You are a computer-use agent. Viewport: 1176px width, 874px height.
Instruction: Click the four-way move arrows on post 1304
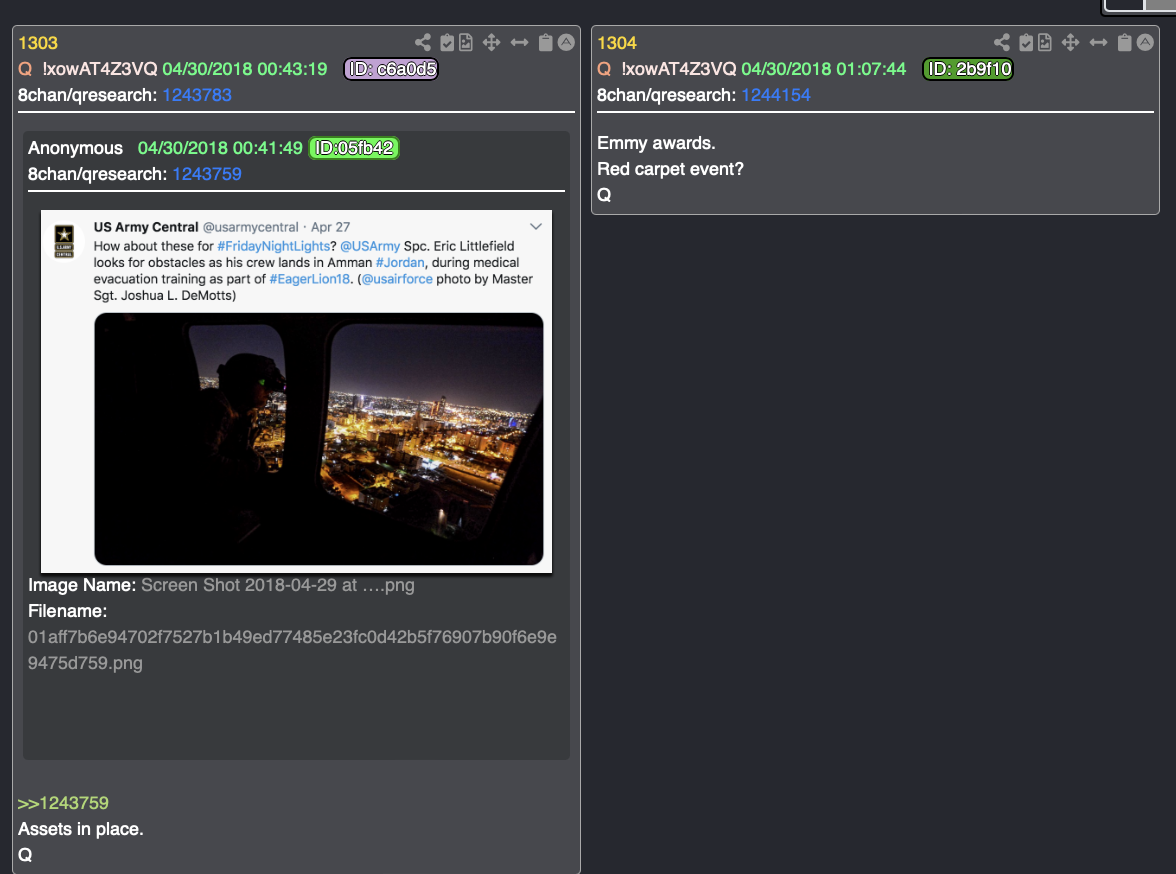tap(1070, 43)
